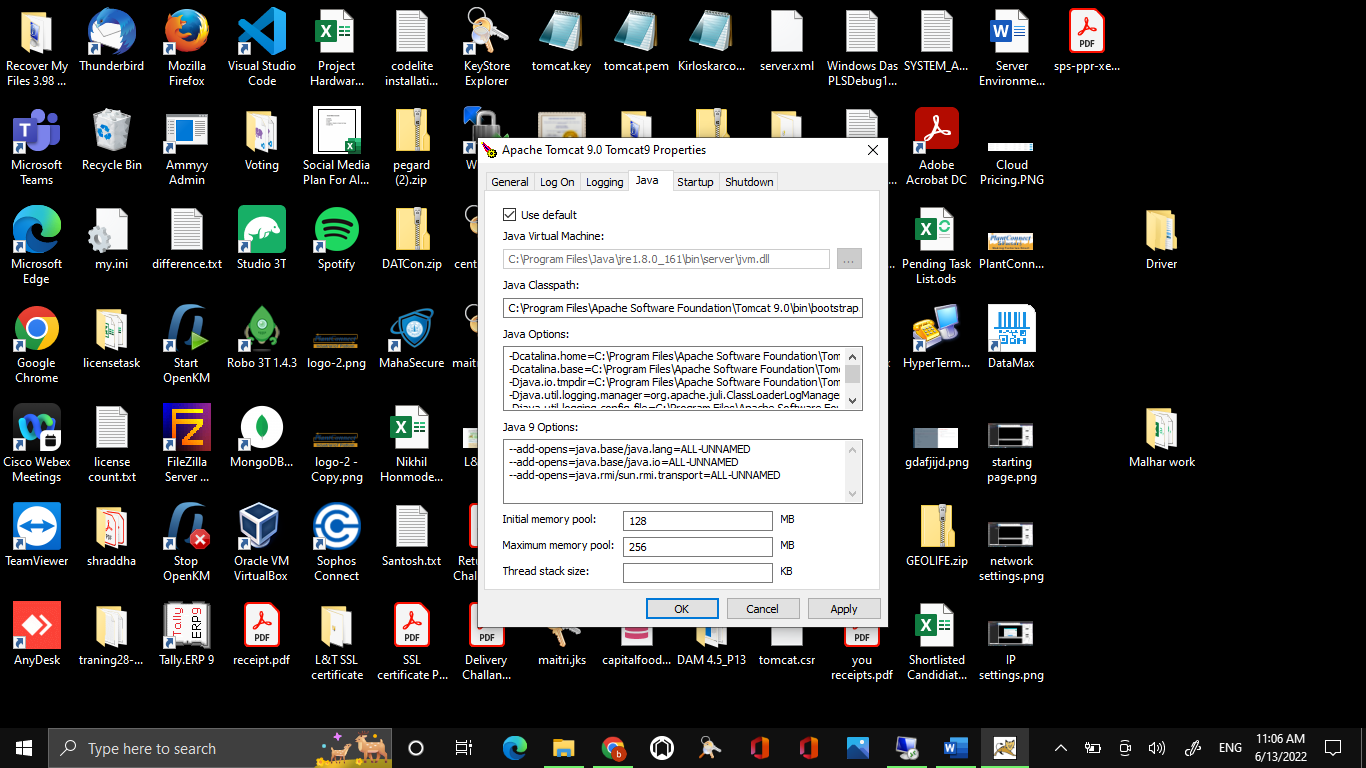Open Windows Start menu

pos(24,748)
